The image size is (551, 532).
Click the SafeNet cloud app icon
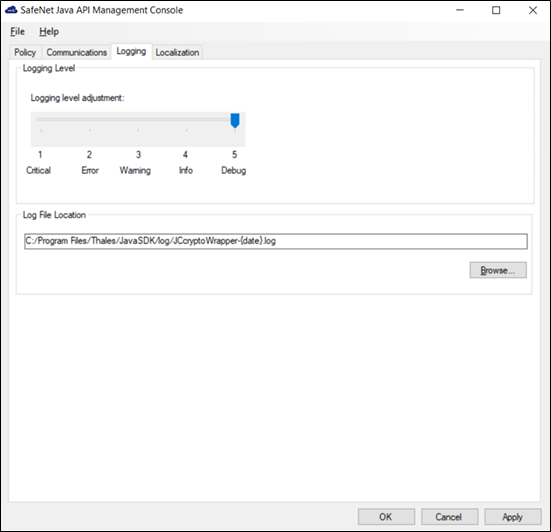[x=11, y=10]
